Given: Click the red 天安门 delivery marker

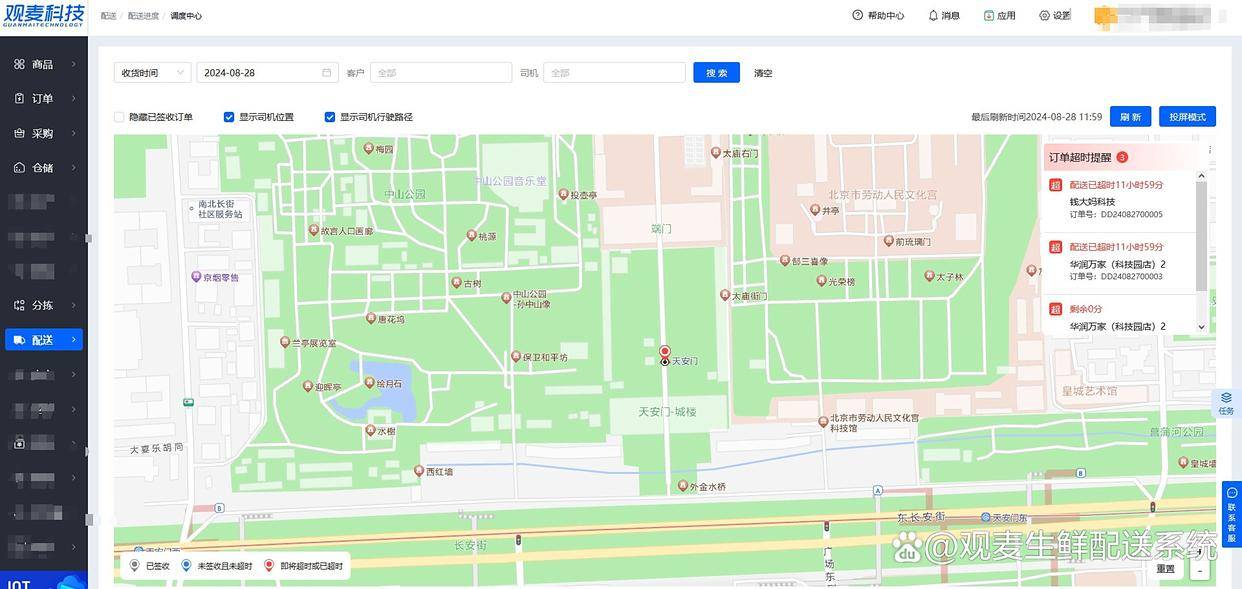Looking at the screenshot, I should tap(665, 352).
